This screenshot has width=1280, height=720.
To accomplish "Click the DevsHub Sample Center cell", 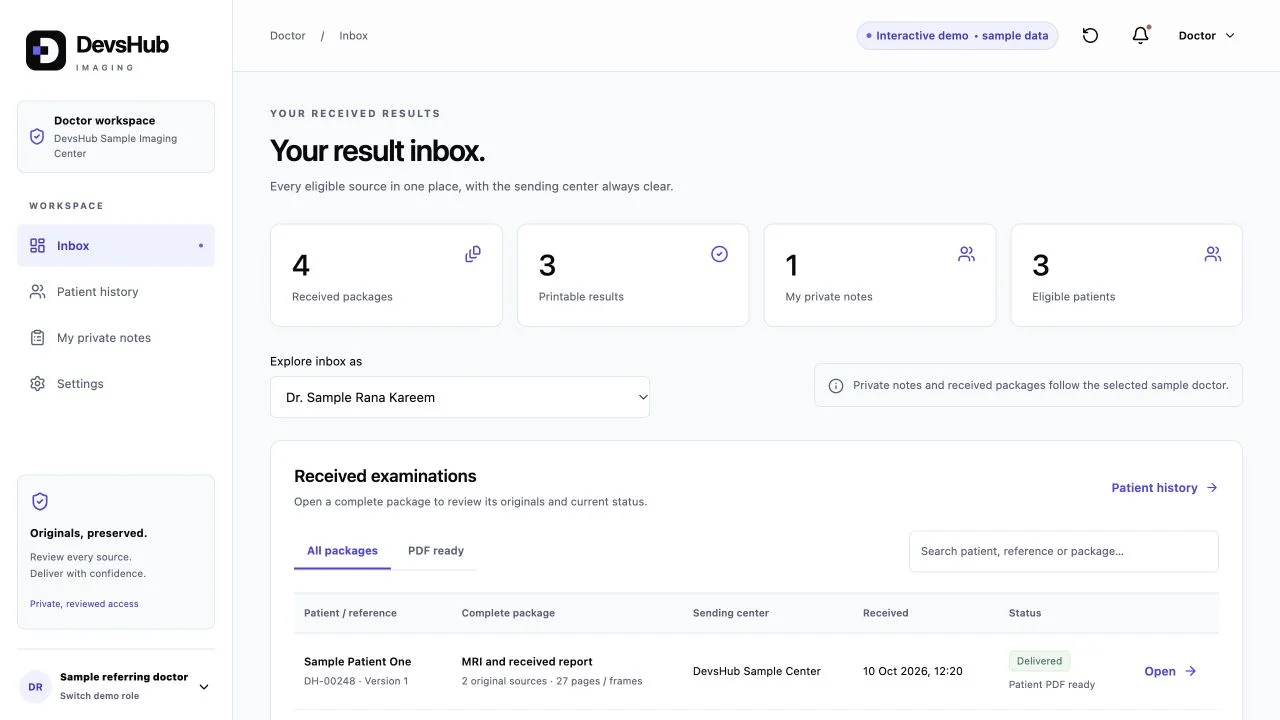I will pyautogui.click(x=757, y=671).
